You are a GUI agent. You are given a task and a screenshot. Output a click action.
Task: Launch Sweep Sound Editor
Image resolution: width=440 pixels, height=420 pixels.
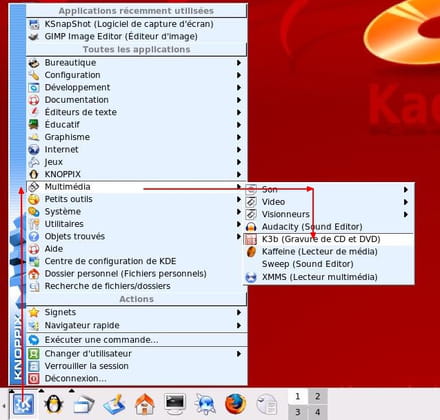tap(329, 264)
